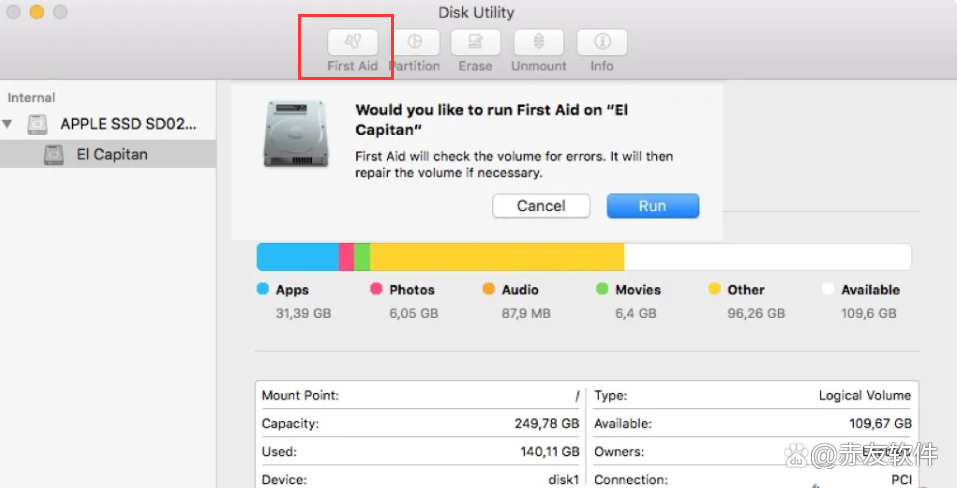Select APPLE SSD drive in sidebar
Viewport: 957px width, 488px height.
(x=128, y=124)
